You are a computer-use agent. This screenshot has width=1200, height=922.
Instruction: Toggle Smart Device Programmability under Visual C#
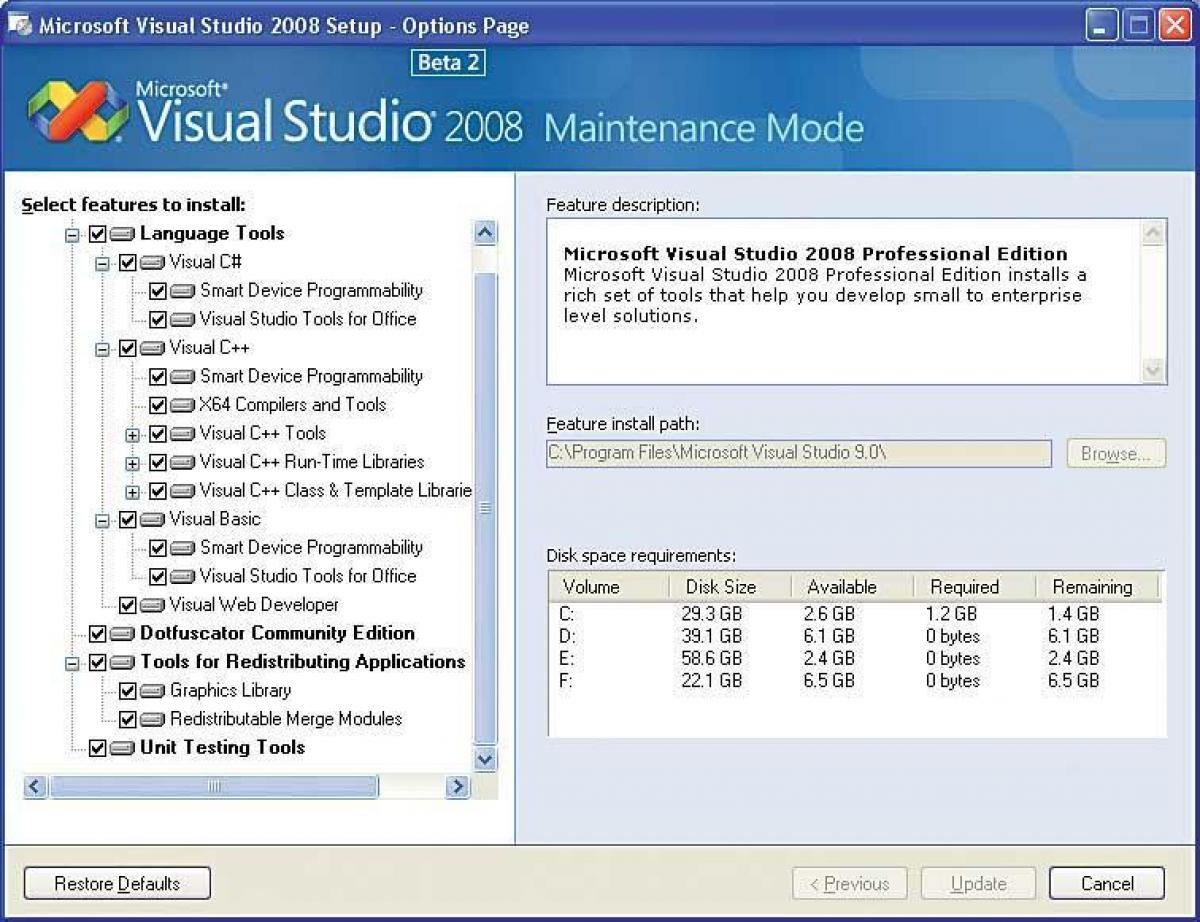click(x=158, y=290)
